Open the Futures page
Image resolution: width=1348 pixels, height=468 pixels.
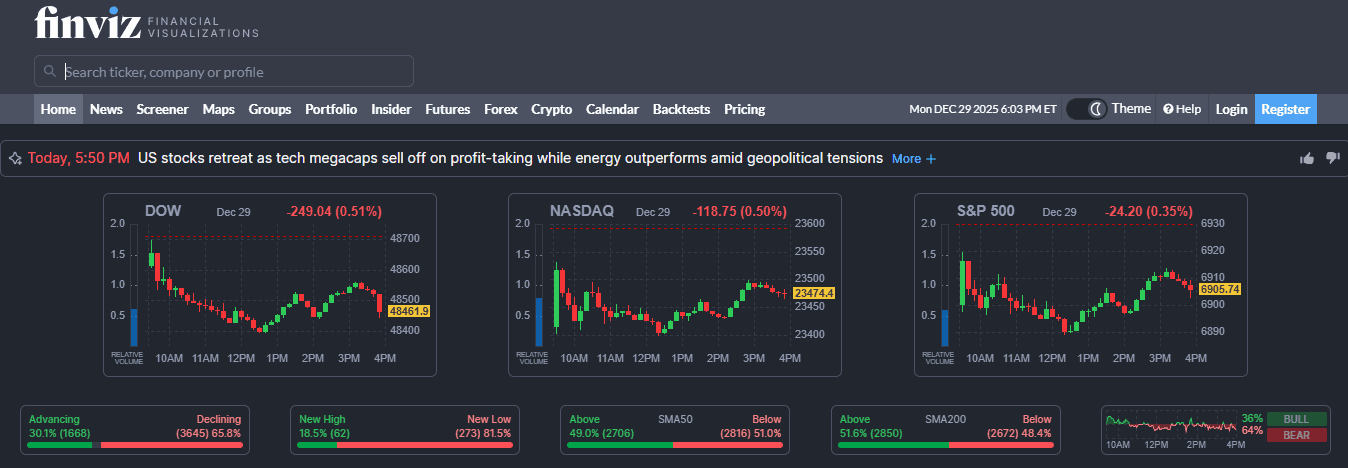point(447,109)
